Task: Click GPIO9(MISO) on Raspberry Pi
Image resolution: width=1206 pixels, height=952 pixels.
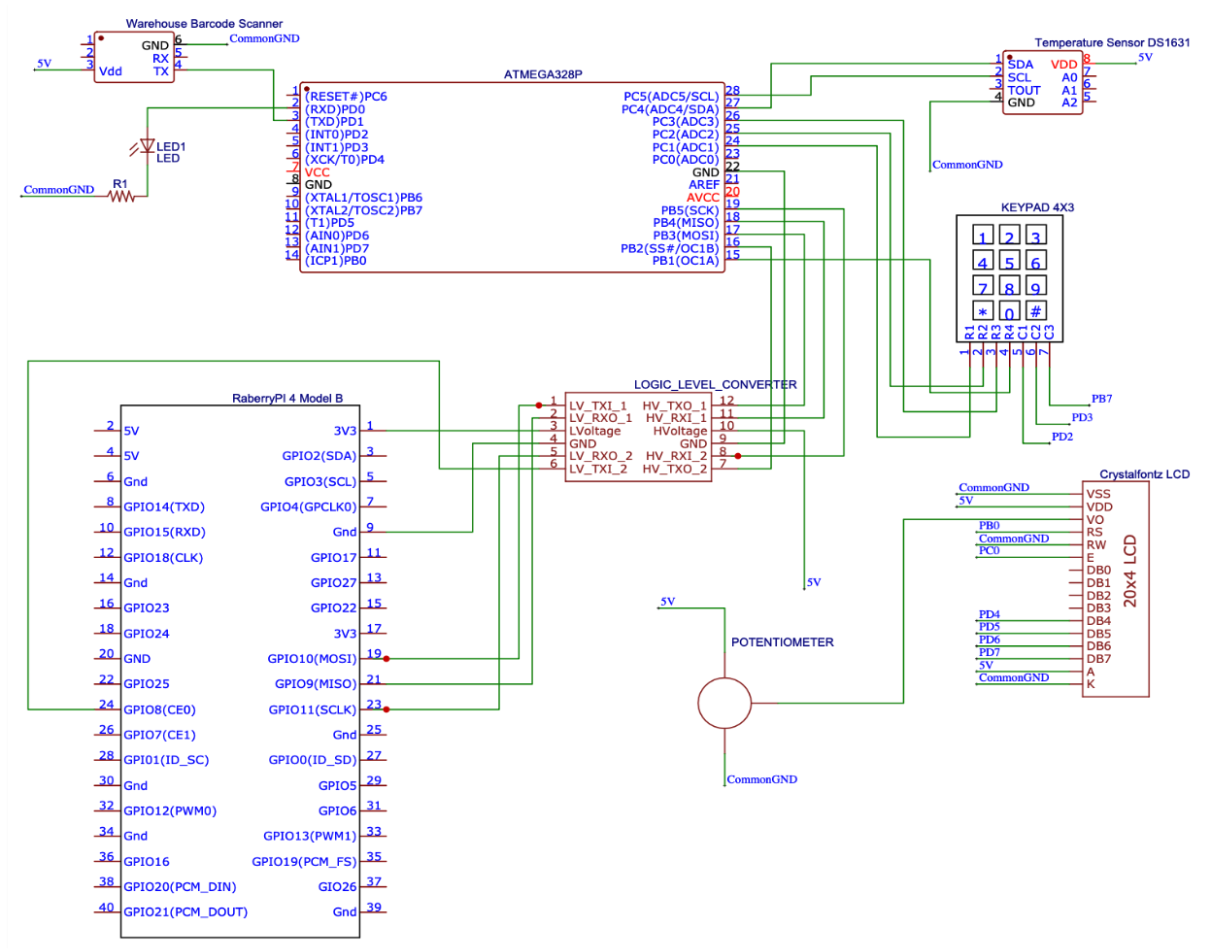Action: tap(314, 683)
